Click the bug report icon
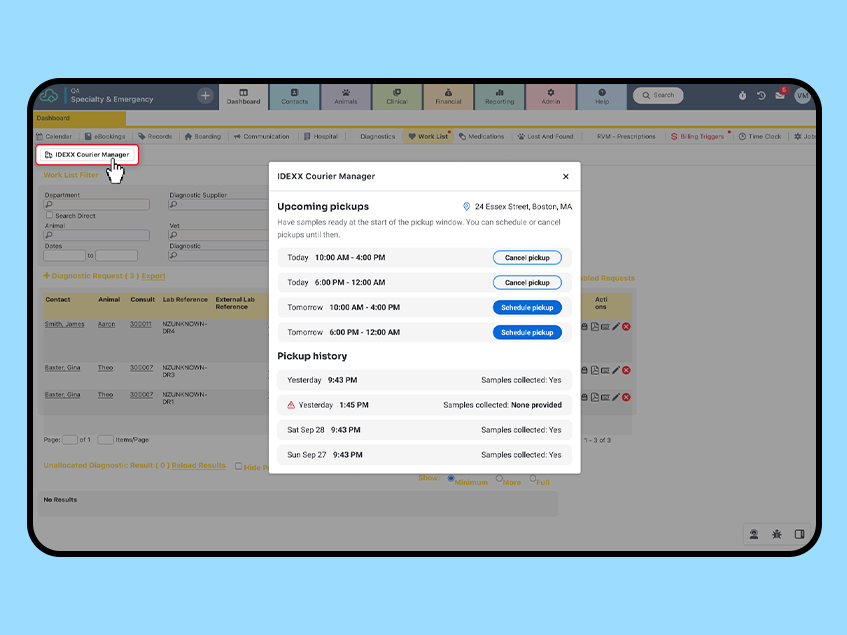 pos(777,534)
